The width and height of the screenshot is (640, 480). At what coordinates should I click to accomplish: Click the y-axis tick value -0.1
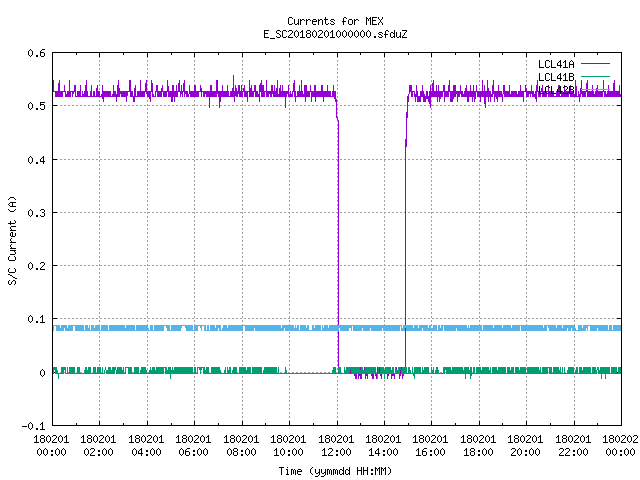[33, 426]
